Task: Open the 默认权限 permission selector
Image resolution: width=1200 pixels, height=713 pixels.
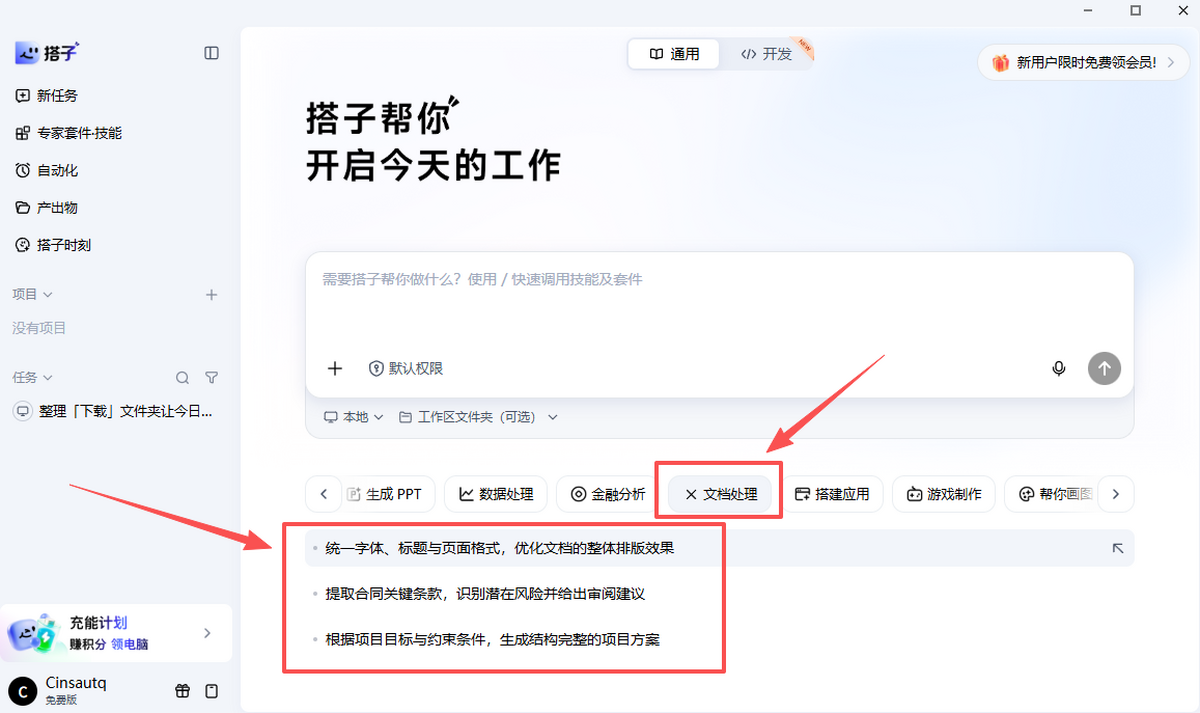Action: [405, 368]
